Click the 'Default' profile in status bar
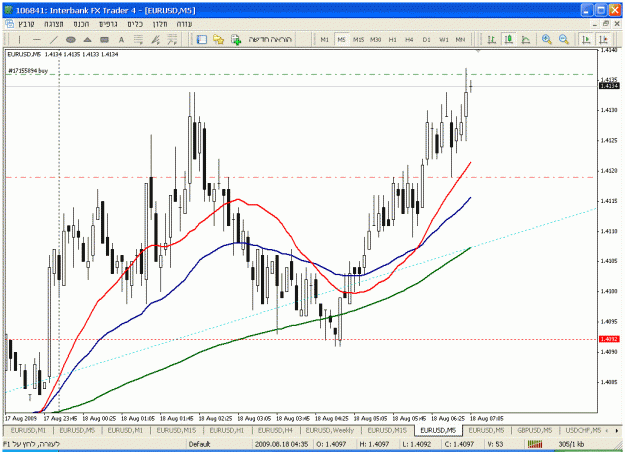Image resolution: width=625 pixels, height=452 pixels. (199, 444)
